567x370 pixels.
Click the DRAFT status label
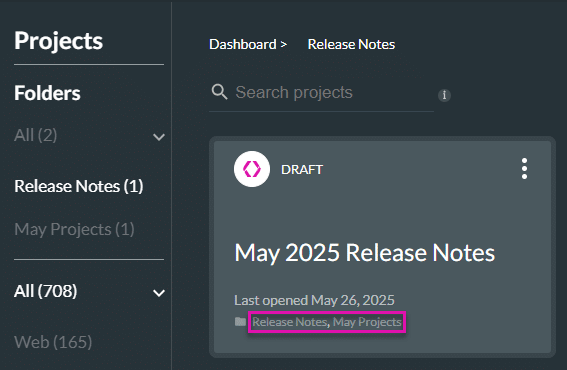[302, 170]
